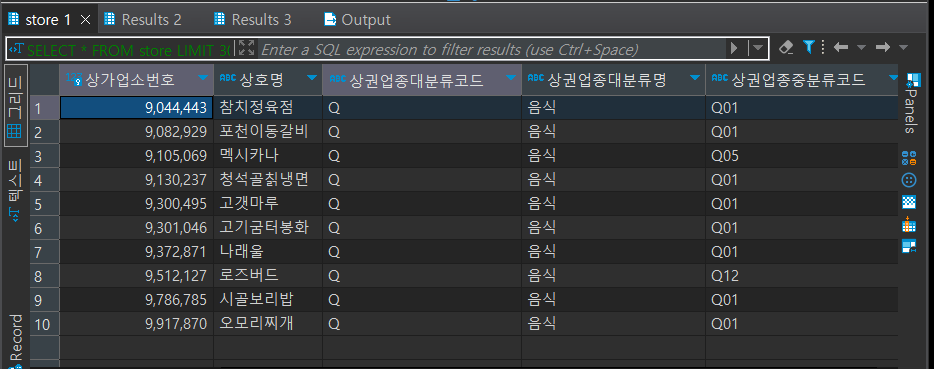Image resolution: width=934 pixels, height=369 pixels.
Task: Expand the filter editor with the maximize icon
Action: pos(246,48)
